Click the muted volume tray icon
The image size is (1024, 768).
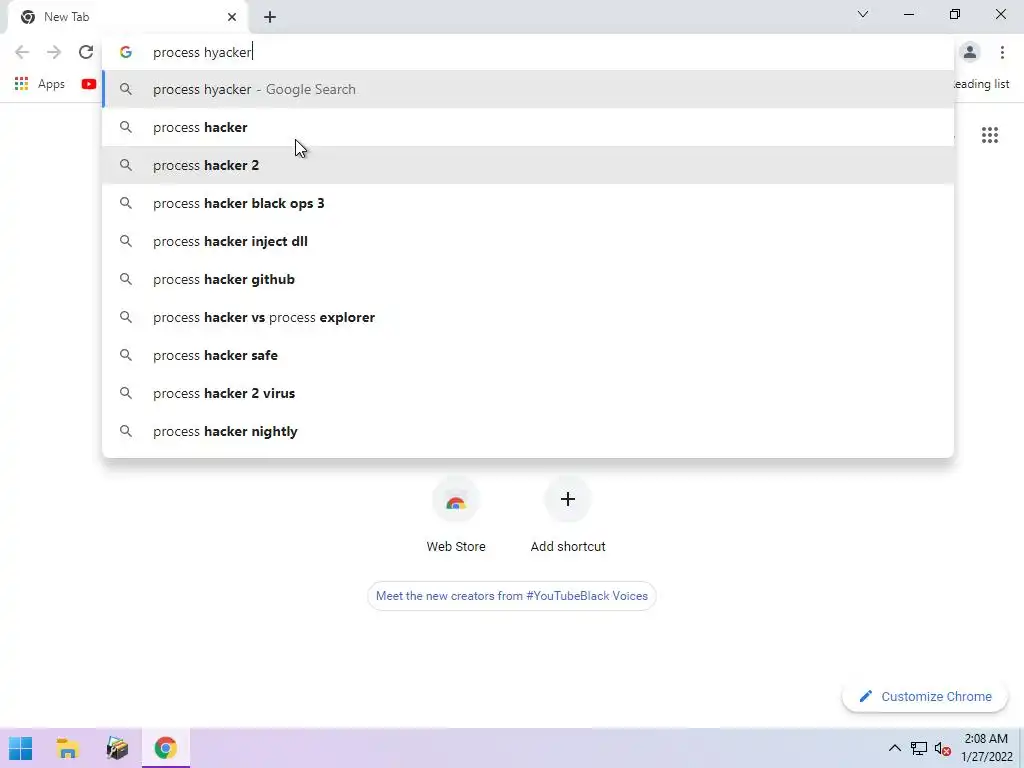[942, 748]
